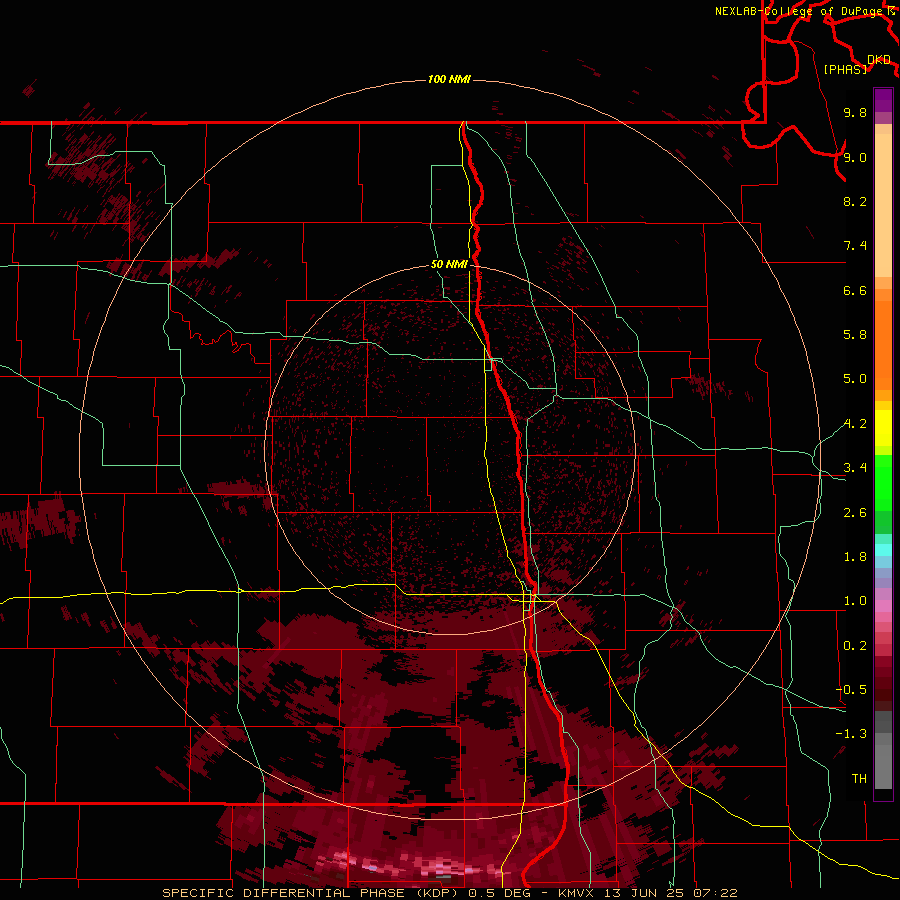This screenshot has width=900, height=900.
Task: Pick the pink swatch beside 1.0 on color bar
Action: click(x=883, y=604)
